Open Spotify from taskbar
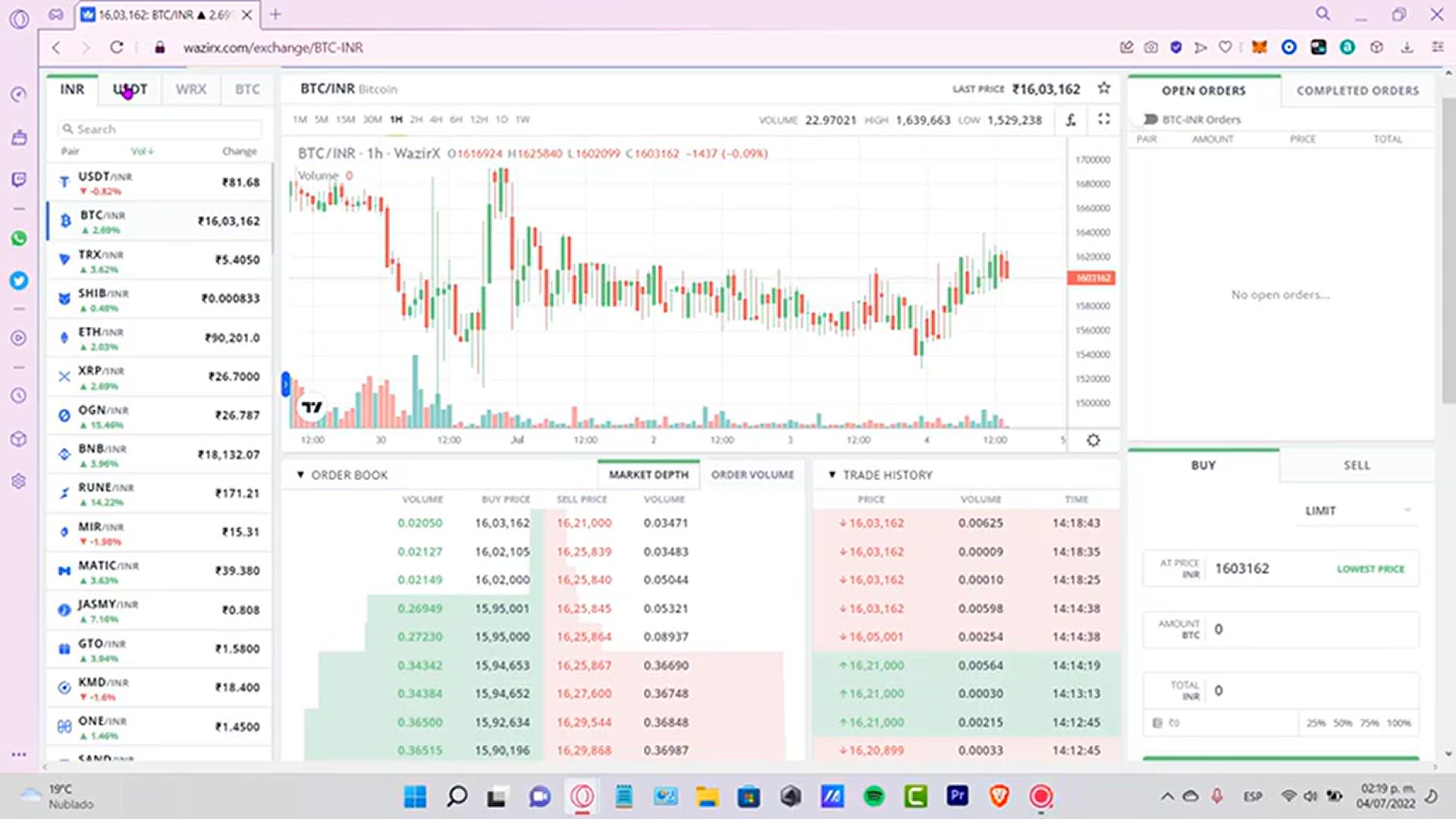This screenshot has width=1456, height=819. pyautogui.click(x=874, y=796)
